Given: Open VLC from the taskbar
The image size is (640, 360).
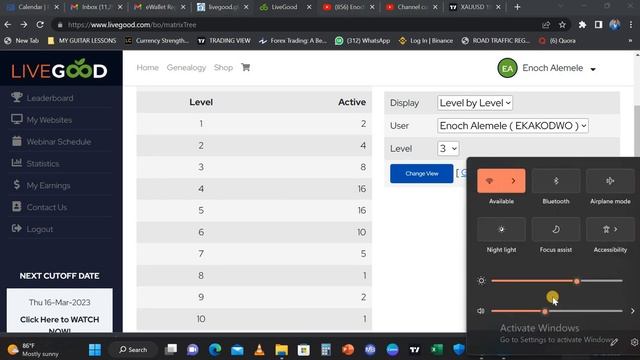Looking at the screenshot, I should (259, 350).
